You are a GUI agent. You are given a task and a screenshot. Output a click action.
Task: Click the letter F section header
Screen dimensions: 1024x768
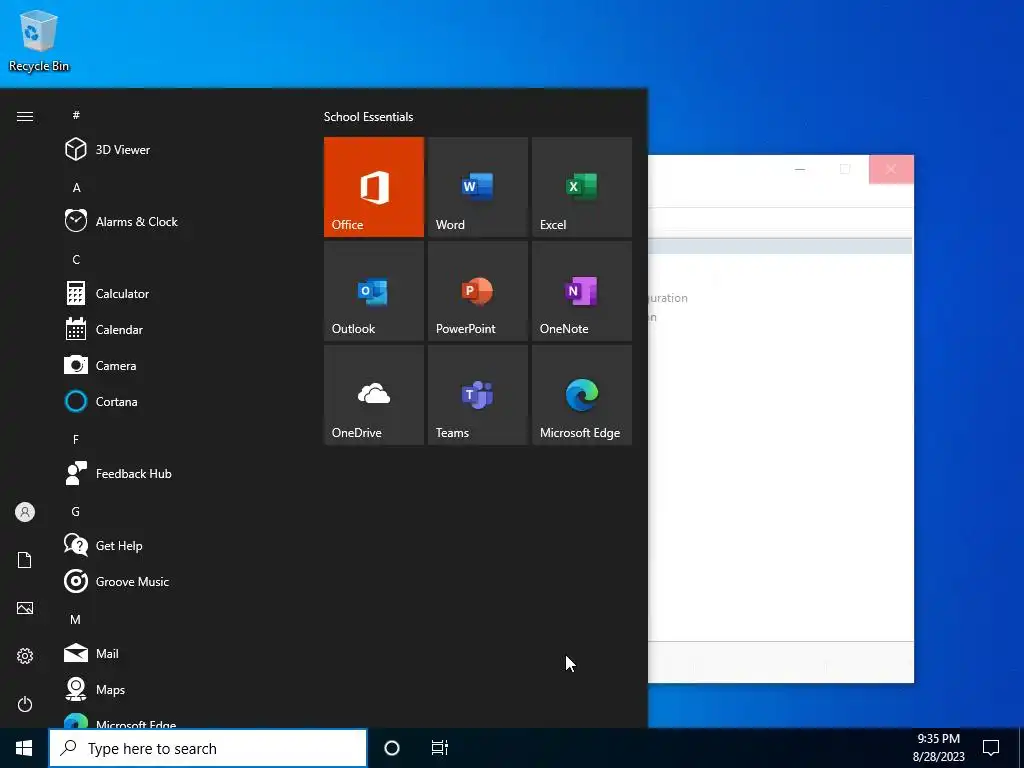(76, 440)
